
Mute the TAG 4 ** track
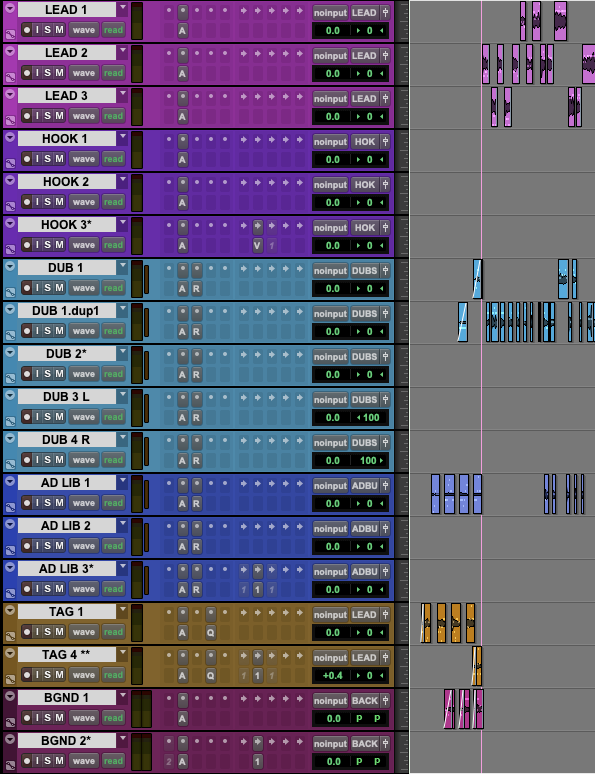(x=59, y=675)
